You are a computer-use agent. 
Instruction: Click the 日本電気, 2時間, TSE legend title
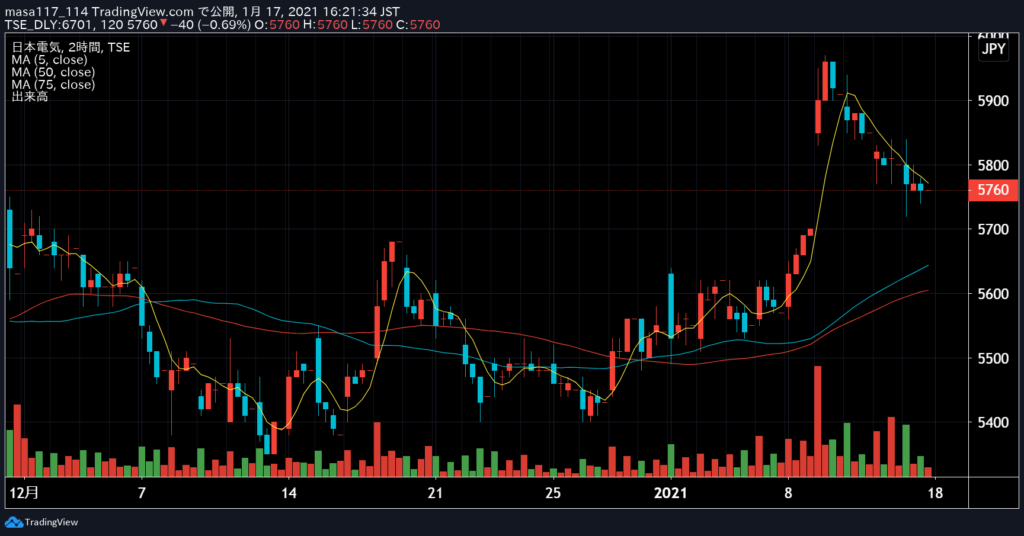[x=71, y=47]
